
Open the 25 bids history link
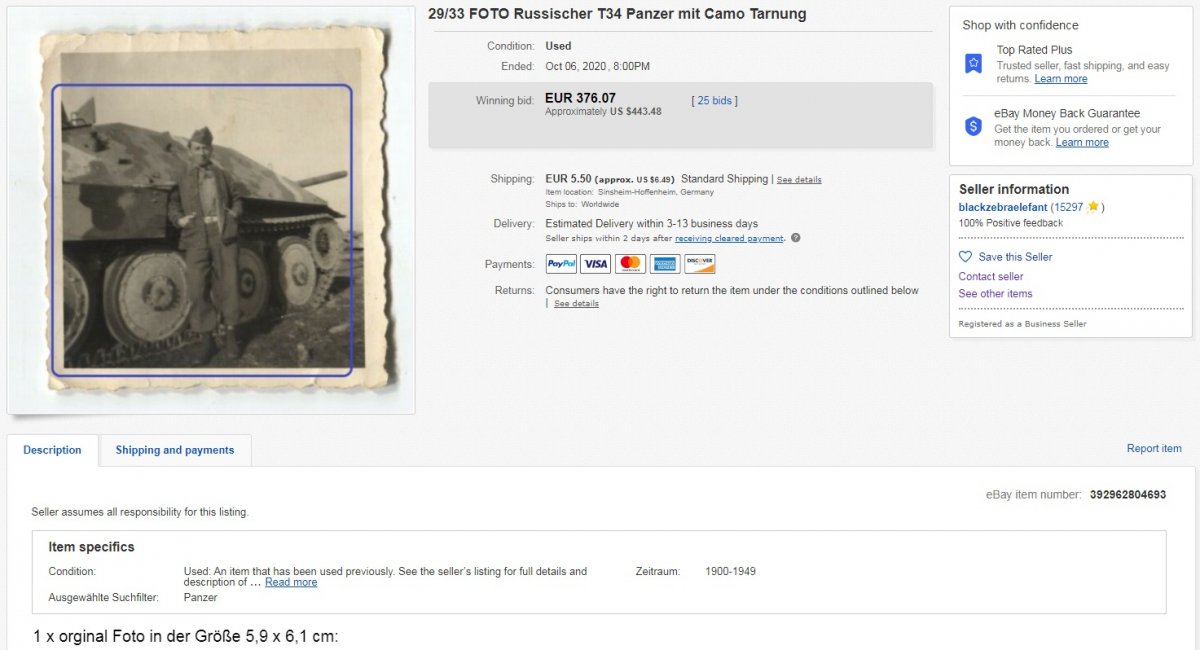pyautogui.click(x=715, y=100)
